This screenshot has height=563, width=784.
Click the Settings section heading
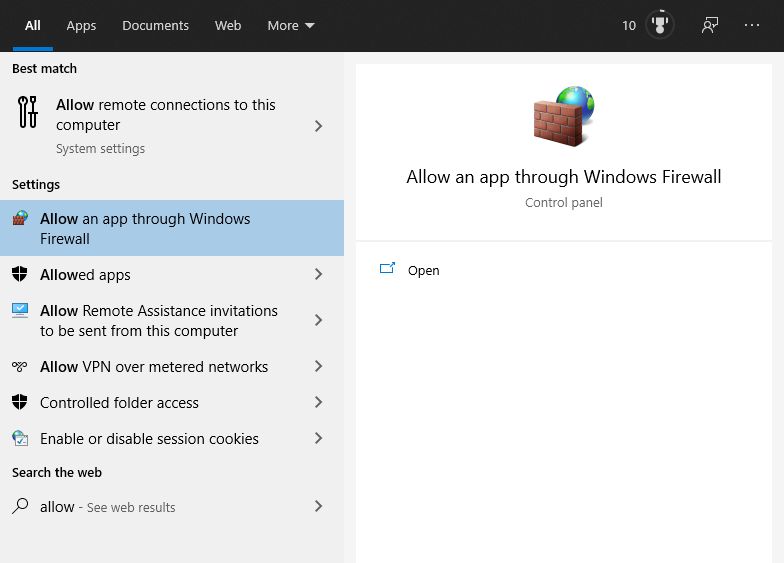point(36,184)
